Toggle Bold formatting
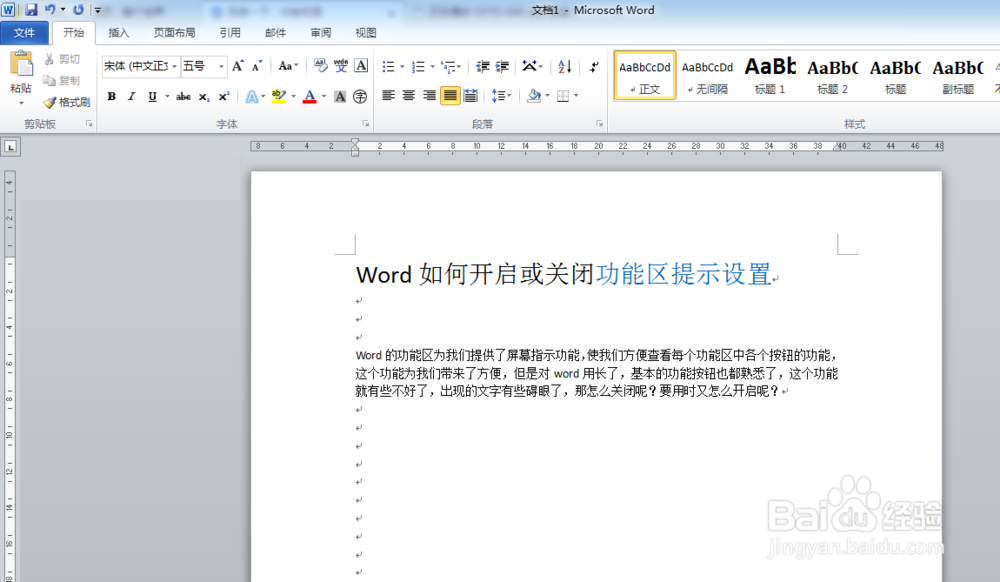This screenshot has height=582, width=1000. [112, 96]
